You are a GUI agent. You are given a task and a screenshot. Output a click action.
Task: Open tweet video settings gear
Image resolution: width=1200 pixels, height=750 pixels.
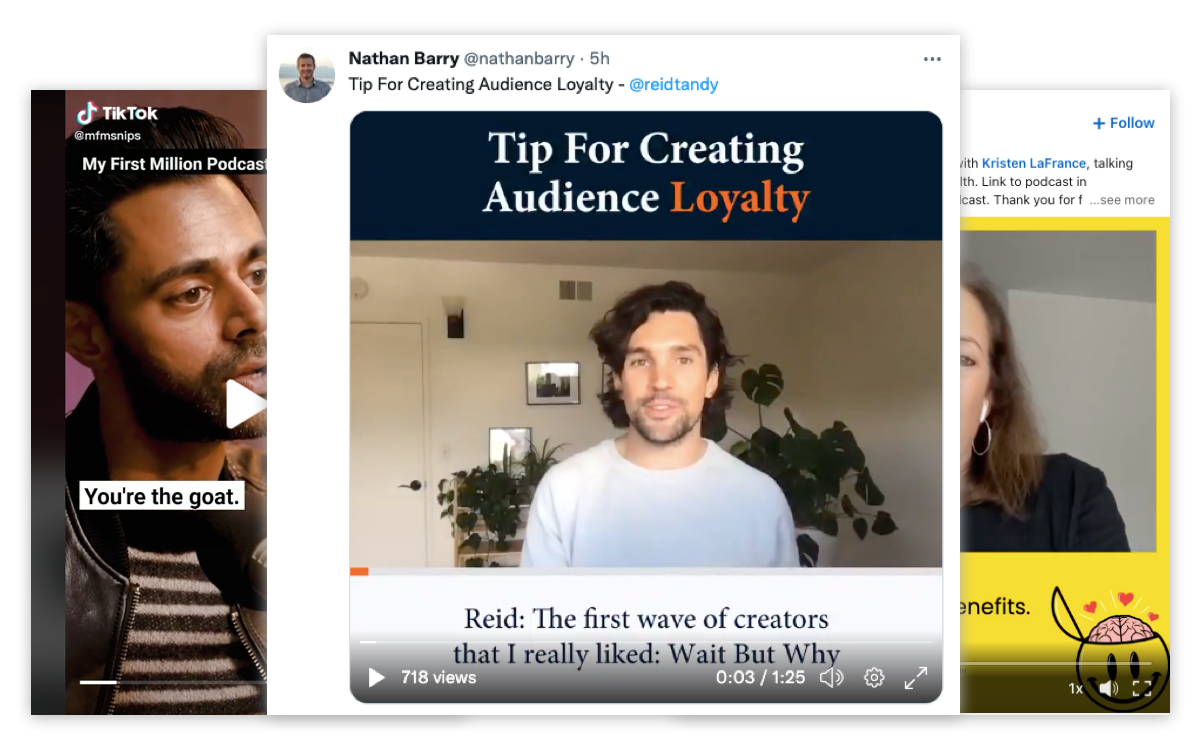[x=874, y=678]
